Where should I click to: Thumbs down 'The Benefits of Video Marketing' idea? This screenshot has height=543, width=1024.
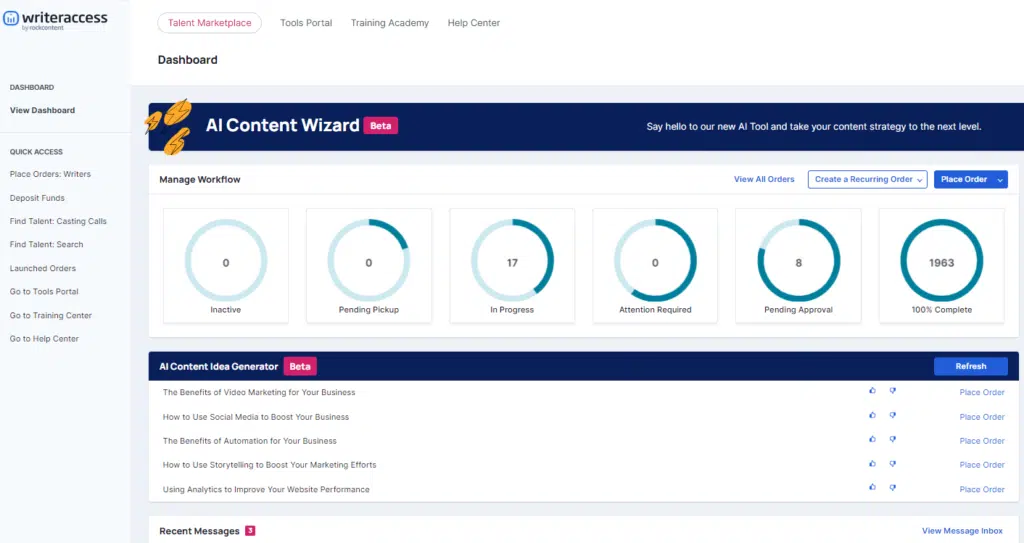(x=893, y=391)
